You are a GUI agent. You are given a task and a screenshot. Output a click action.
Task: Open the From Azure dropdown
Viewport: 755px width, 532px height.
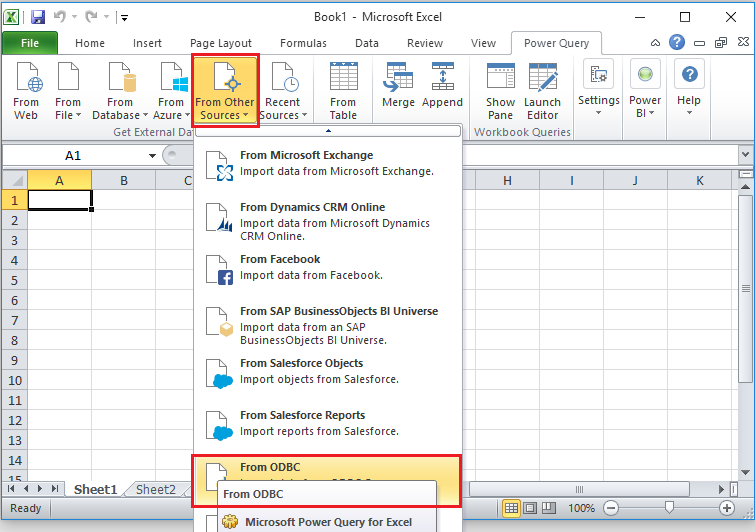(171, 91)
